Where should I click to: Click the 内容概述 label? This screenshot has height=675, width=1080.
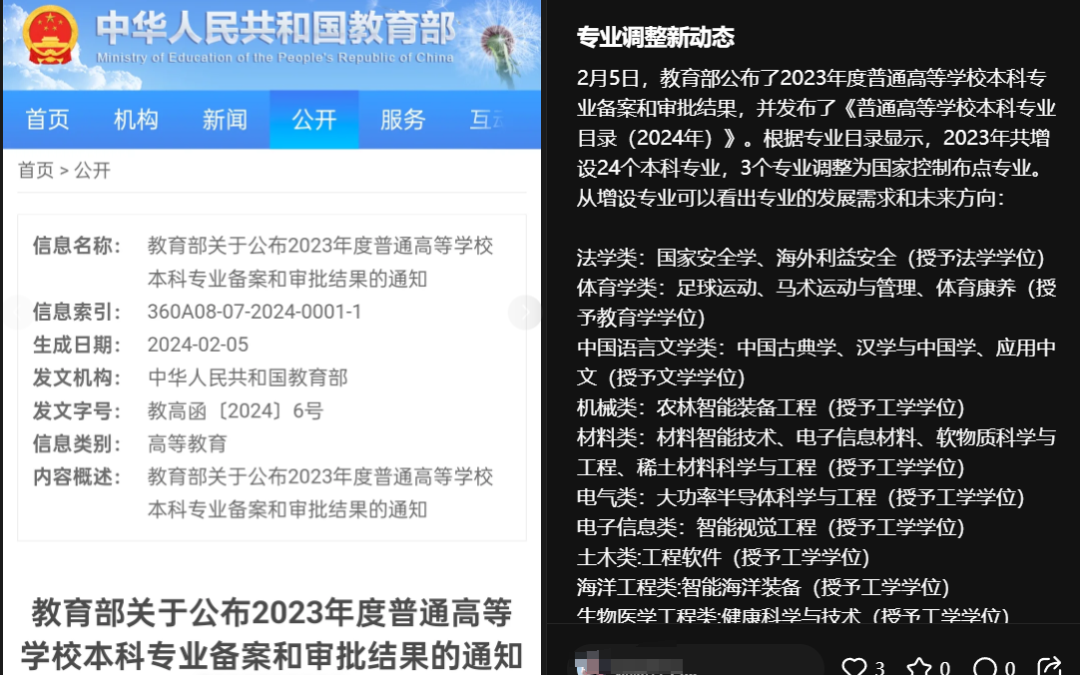coord(76,477)
